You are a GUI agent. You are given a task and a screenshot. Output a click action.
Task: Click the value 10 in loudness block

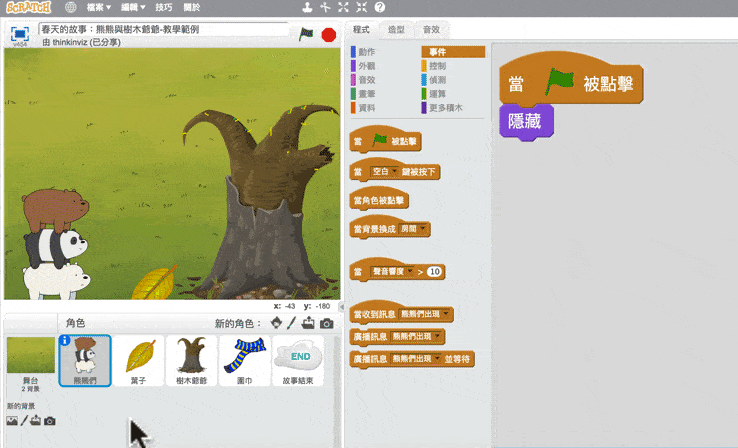[435, 272]
